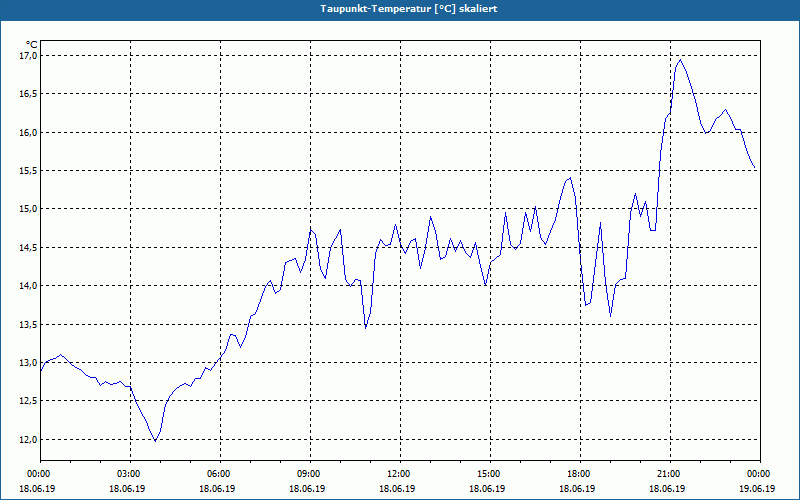Click the '15,0' y-axis label

point(28,209)
